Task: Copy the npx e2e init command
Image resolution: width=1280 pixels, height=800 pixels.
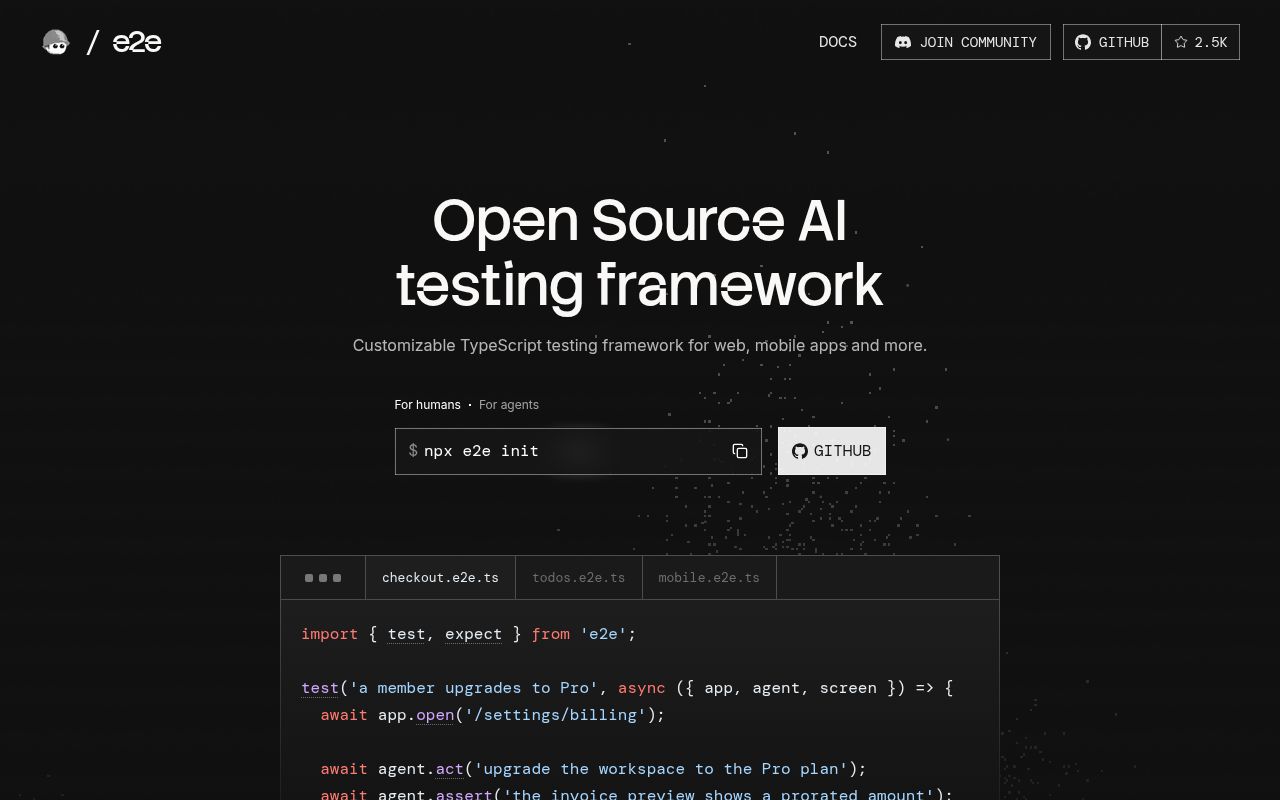Action: [740, 451]
